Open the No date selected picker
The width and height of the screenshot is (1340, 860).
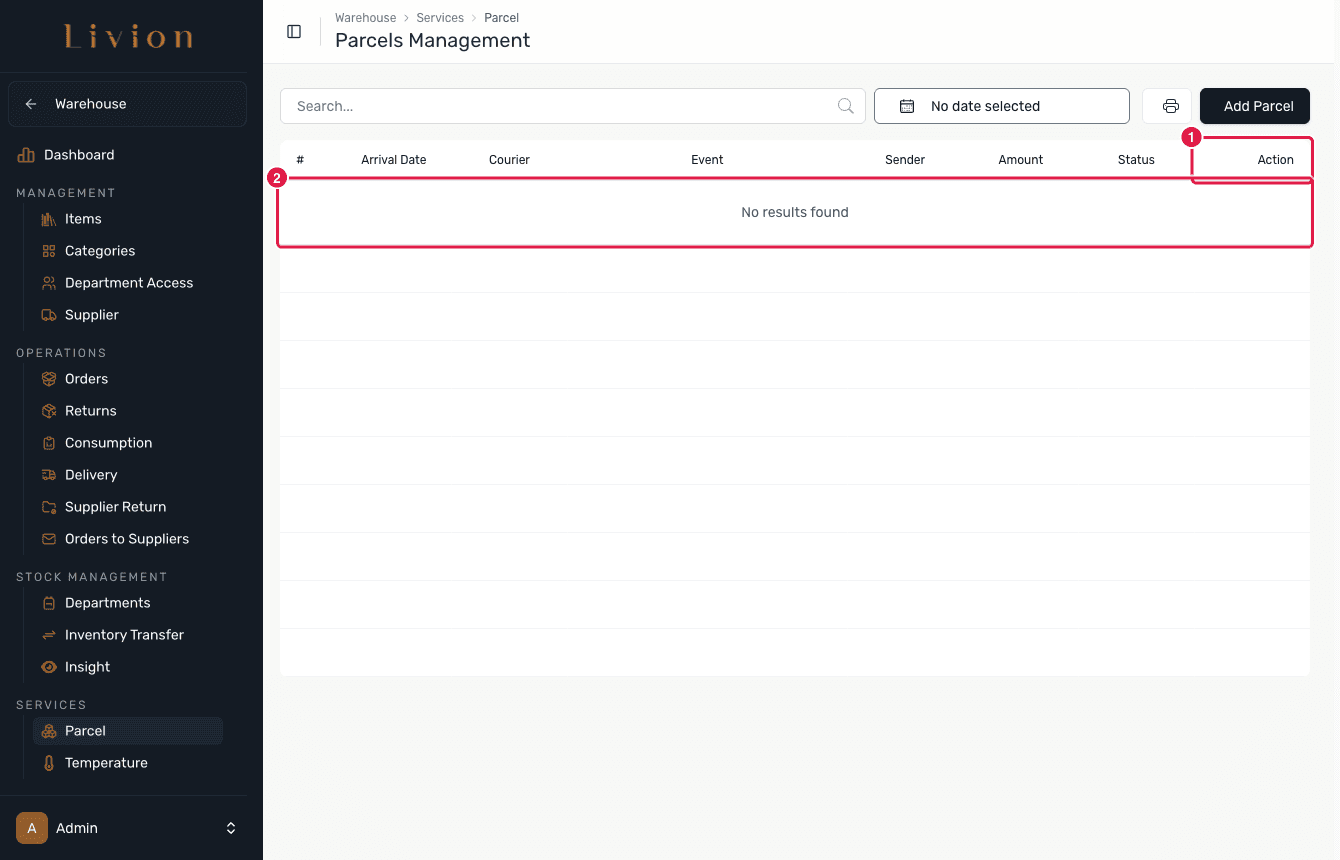[1002, 106]
